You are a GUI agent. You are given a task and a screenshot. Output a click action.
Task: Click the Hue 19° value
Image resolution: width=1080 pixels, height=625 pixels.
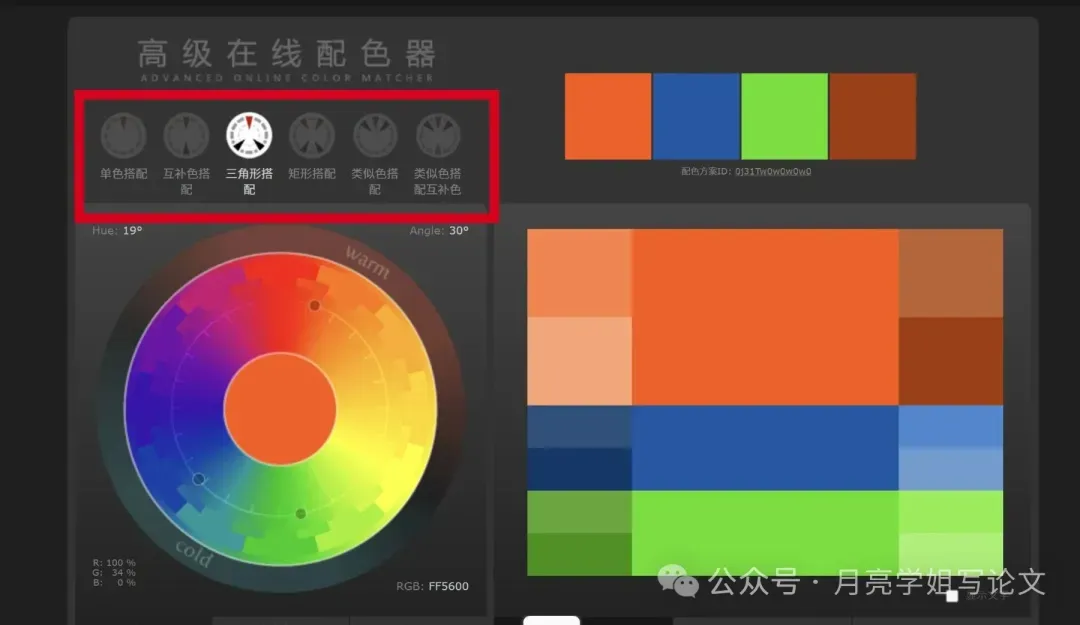[x=132, y=230]
